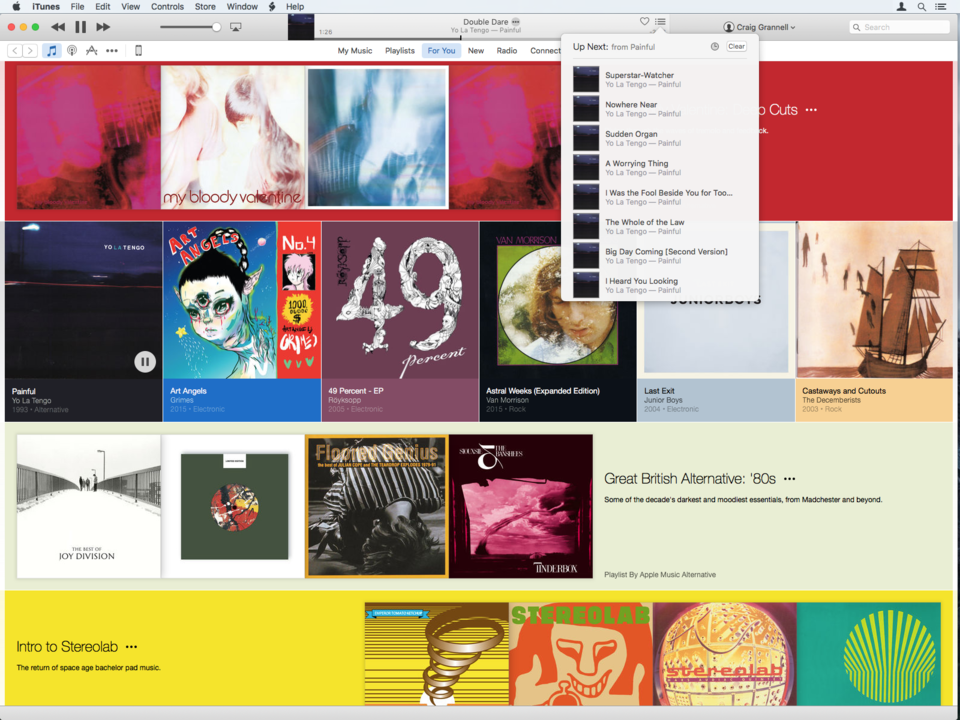The image size is (960, 720).
Task: Show play history clock icon
Action: click(x=714, y=47)
